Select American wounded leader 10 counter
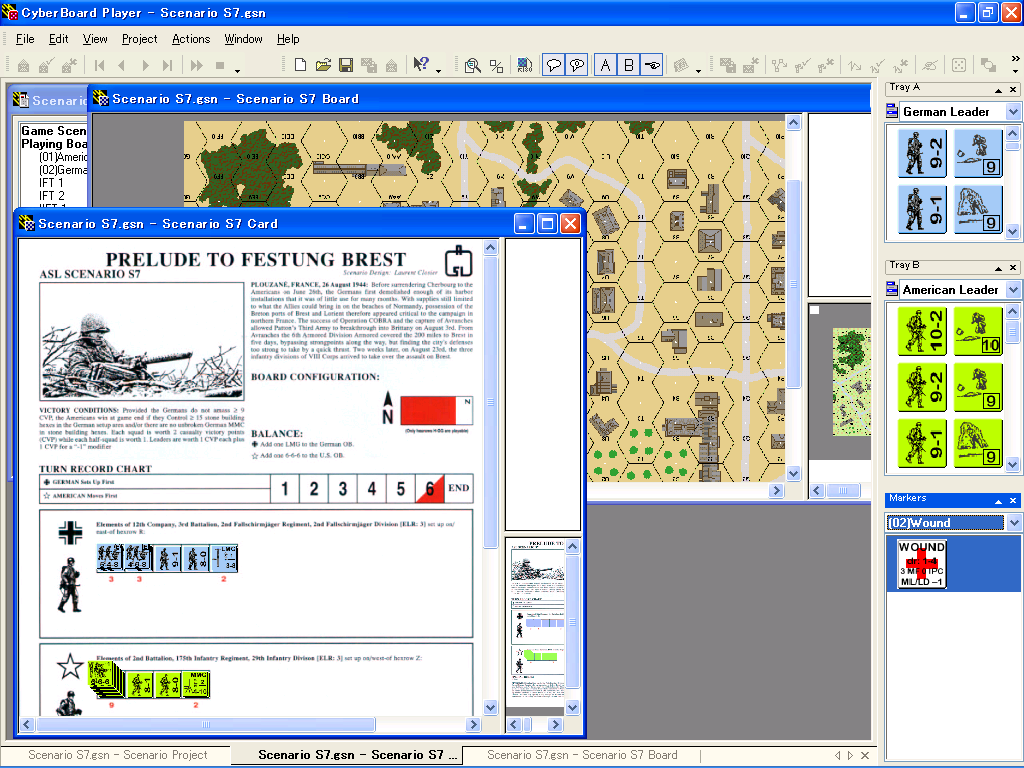 978,331
